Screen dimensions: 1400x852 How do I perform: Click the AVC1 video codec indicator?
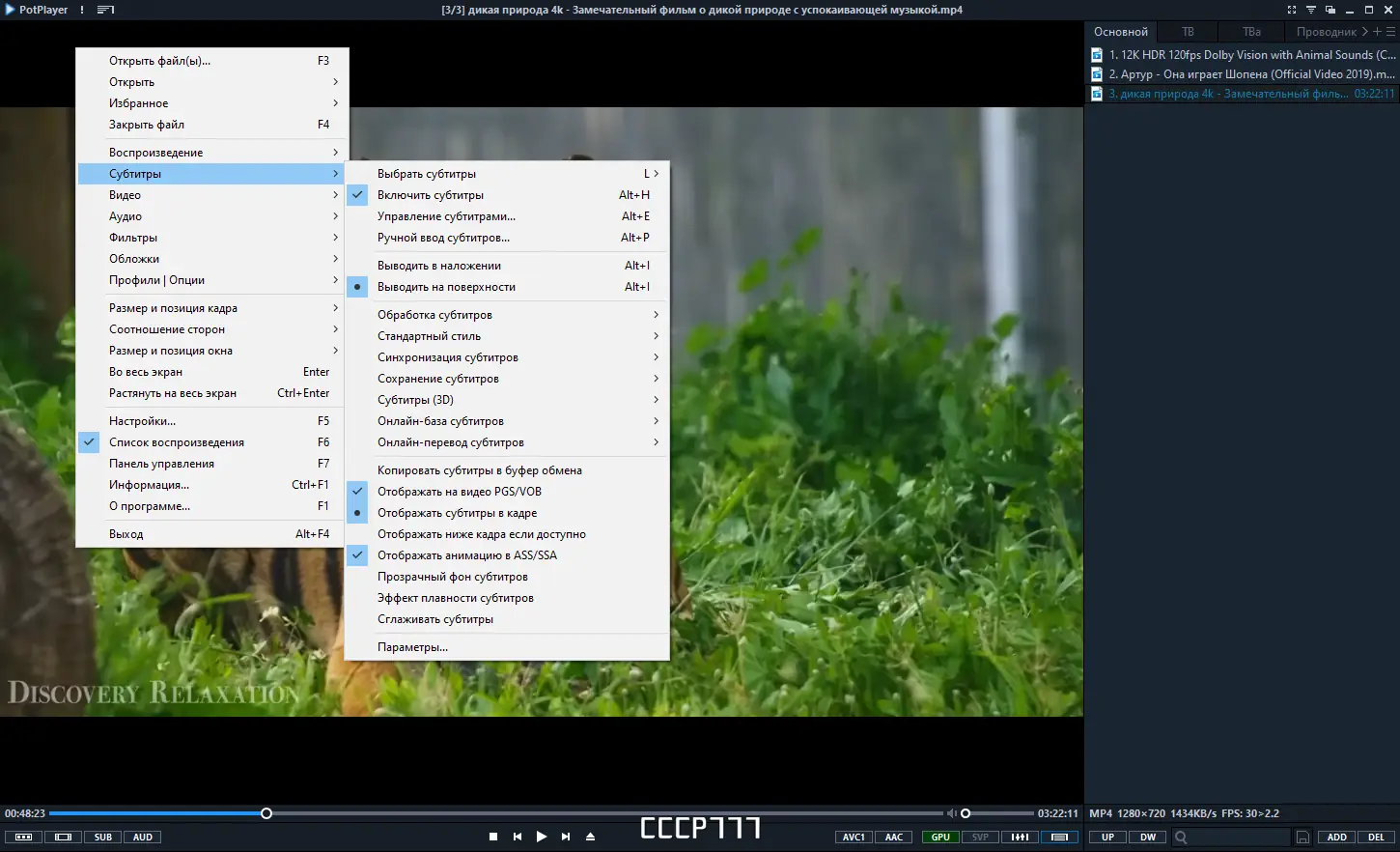853,837
